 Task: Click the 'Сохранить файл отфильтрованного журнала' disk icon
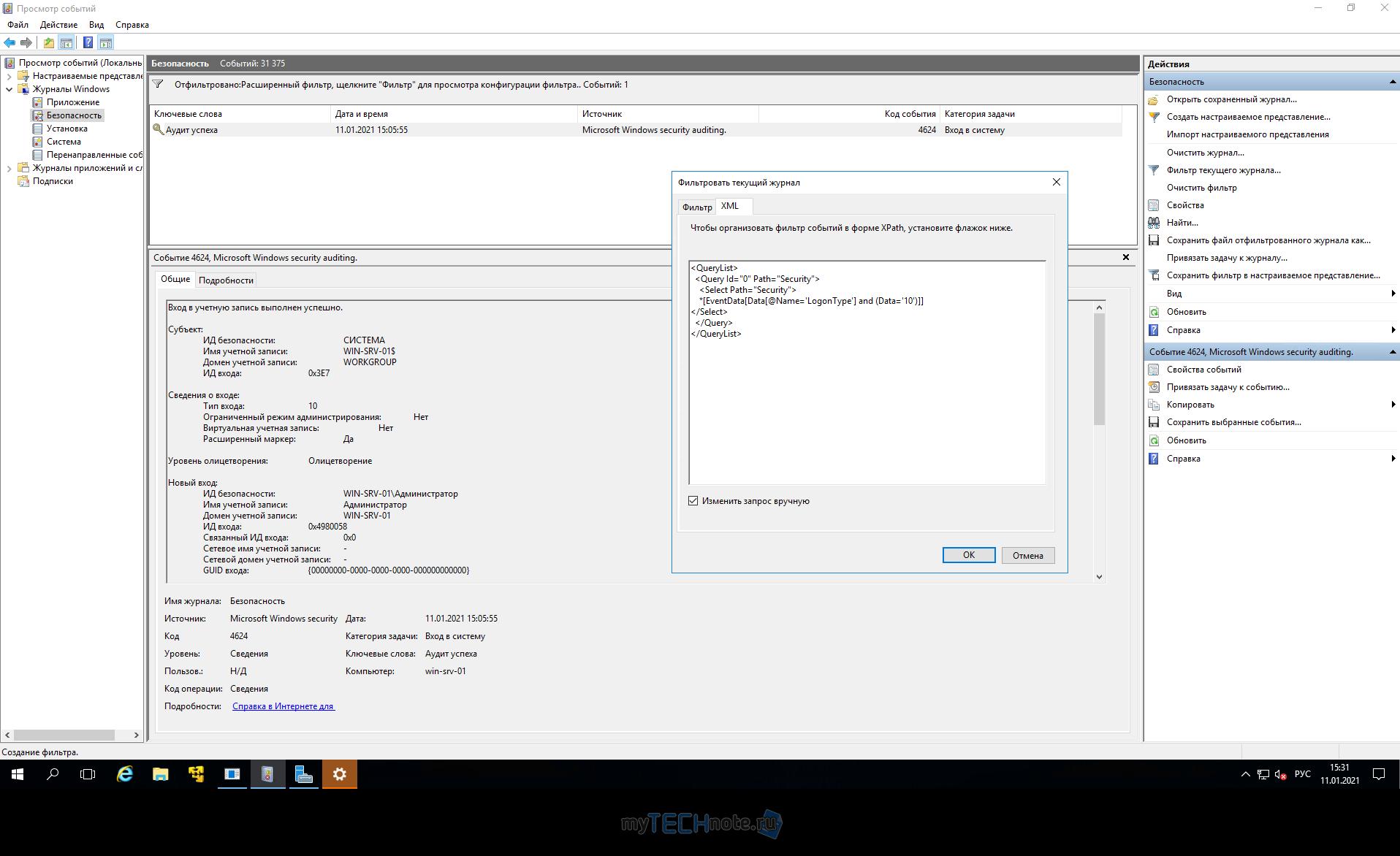pyautogui.click(x=1154, y=240)
